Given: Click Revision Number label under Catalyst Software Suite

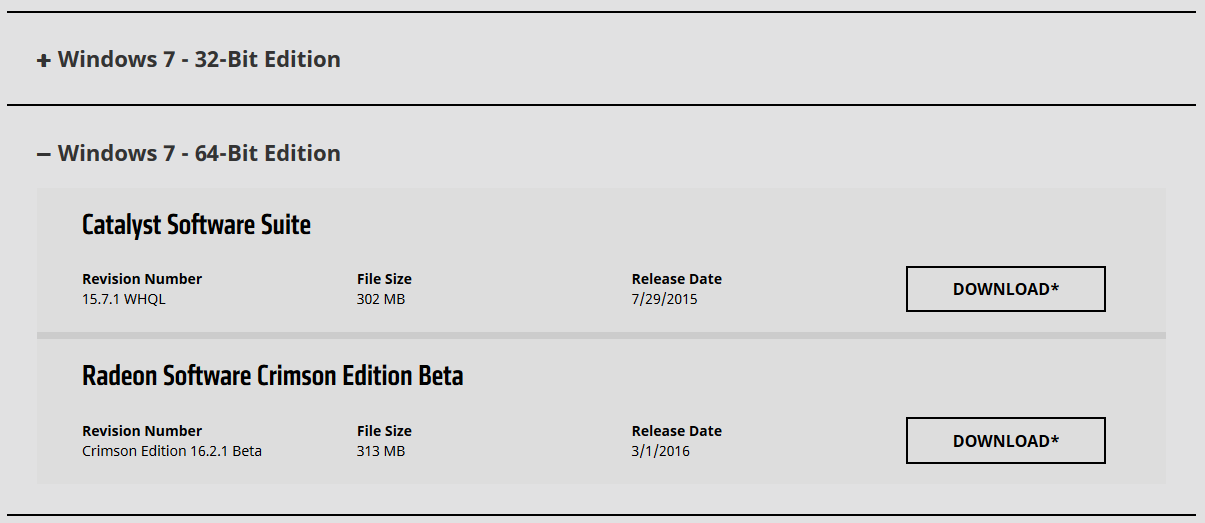Looking at the screenshot, I should [x=142, y=279].
